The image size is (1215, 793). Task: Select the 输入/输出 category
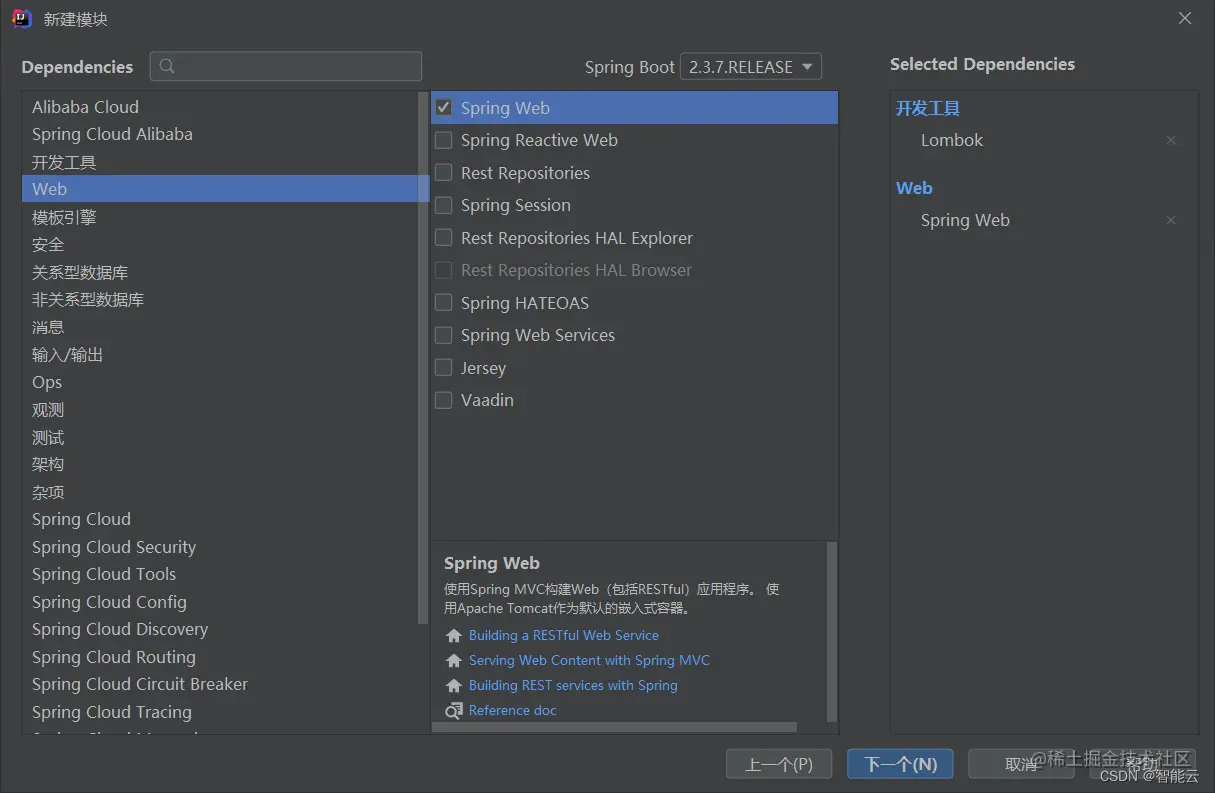point(220,354)
